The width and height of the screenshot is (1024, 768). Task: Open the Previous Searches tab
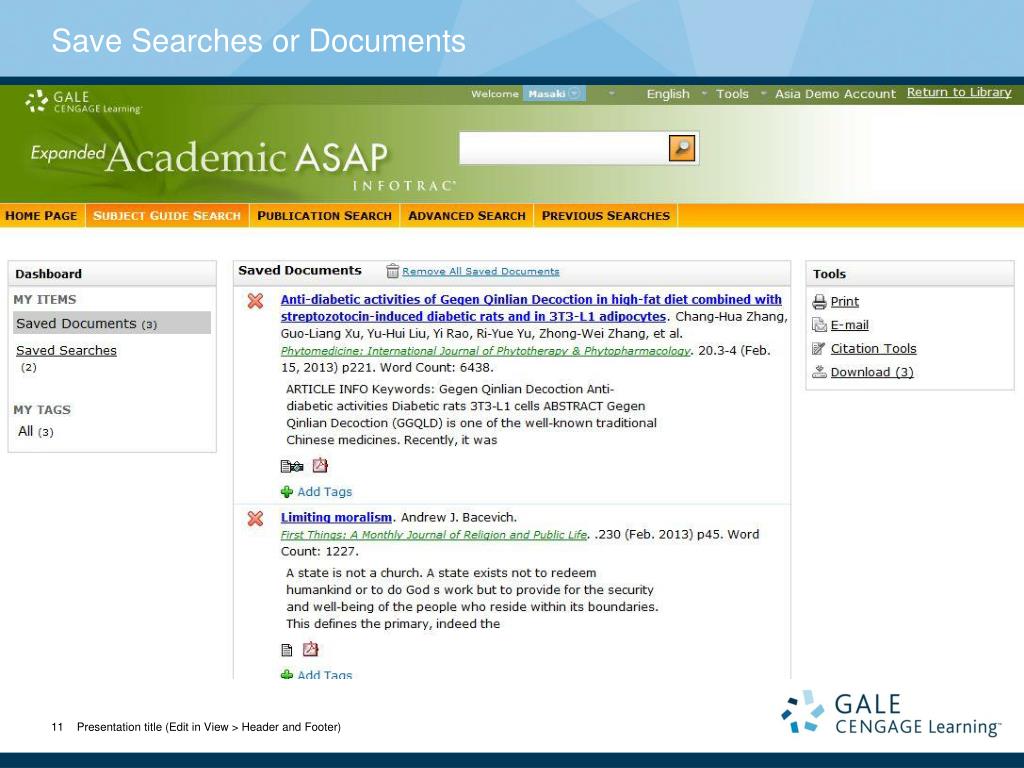(x=606, y=216)
